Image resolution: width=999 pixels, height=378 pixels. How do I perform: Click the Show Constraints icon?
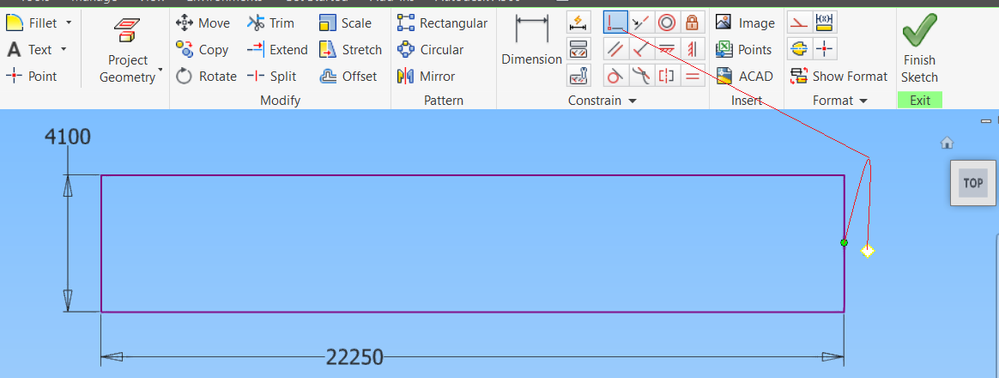pyautogui.click(x=578, y=48)
